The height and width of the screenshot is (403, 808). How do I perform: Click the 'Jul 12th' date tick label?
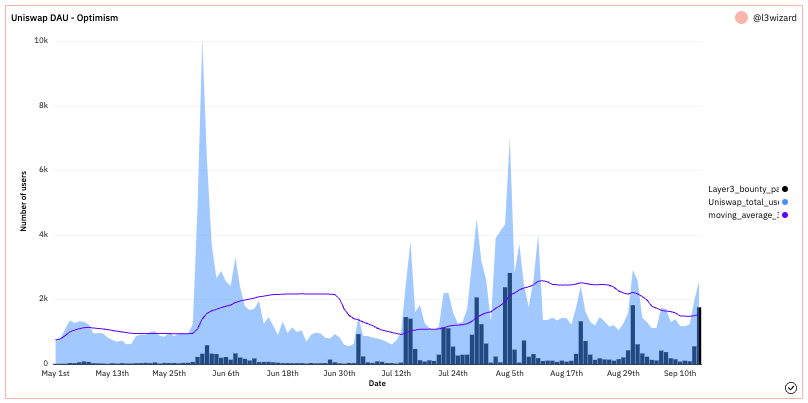pyautogui.click(x=397, y=373)
